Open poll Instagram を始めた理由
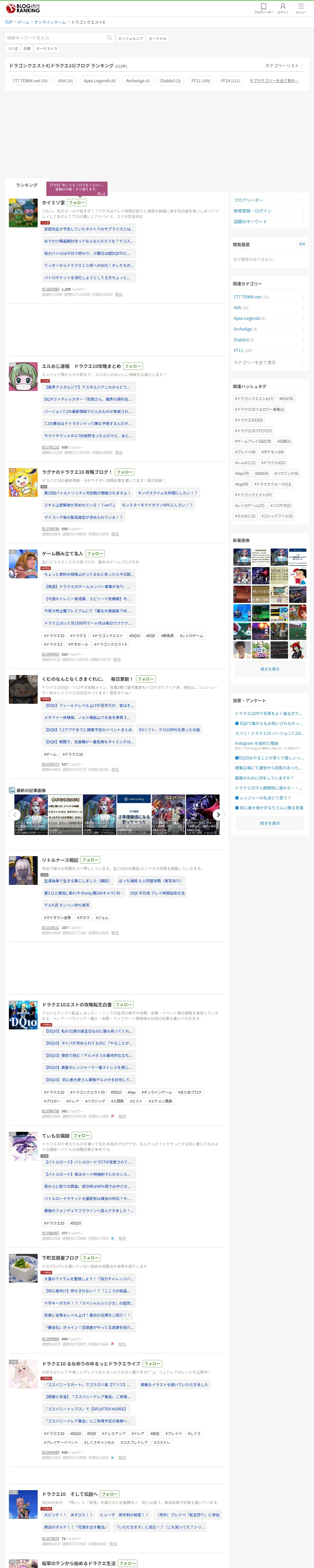Viewport: 314px width, 1568px height. click(x=257, y=743)
